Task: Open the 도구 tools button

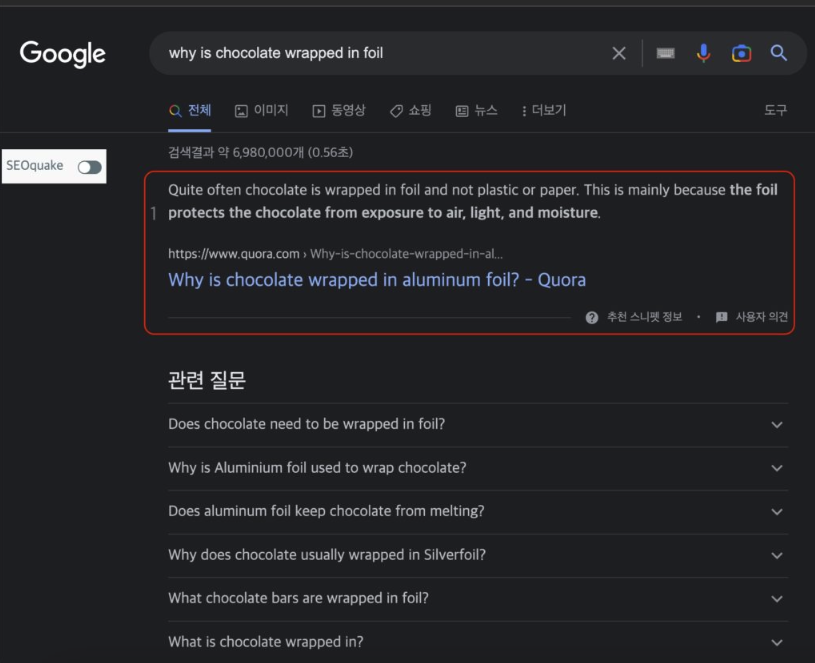Action: pos(775,110)
